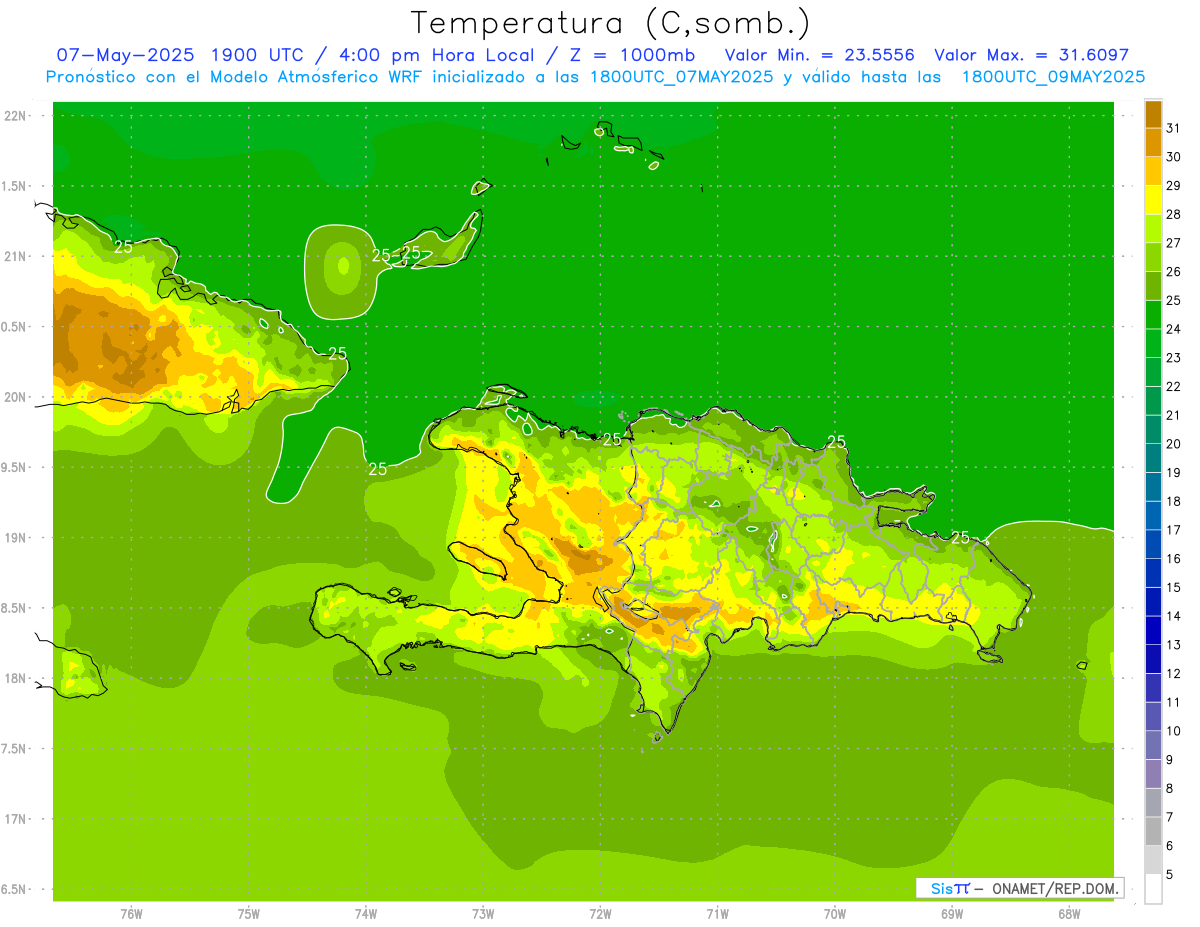Click the 74W longitude axis label
The height and width of the screenshot is (927, 1200).
tap(366, 914)
